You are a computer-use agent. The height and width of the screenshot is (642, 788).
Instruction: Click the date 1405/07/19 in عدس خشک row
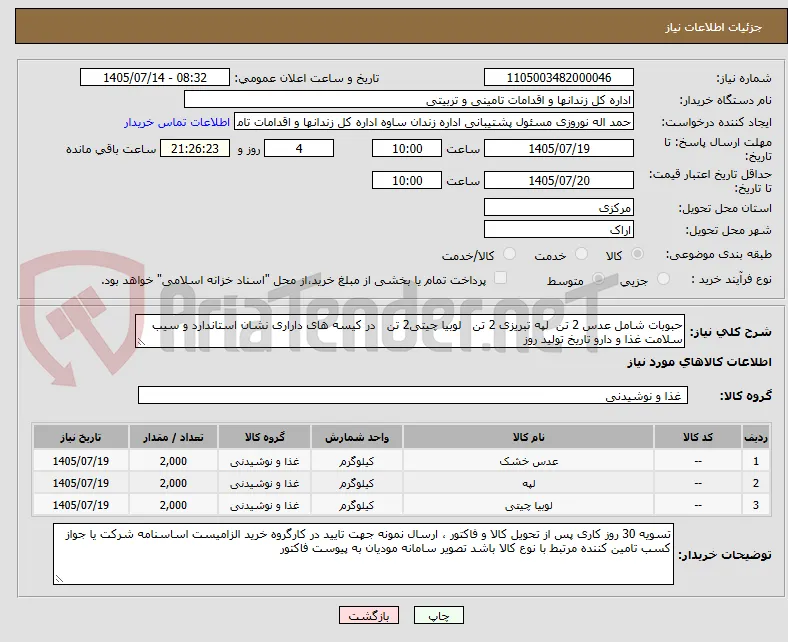[x=80, y=461]
